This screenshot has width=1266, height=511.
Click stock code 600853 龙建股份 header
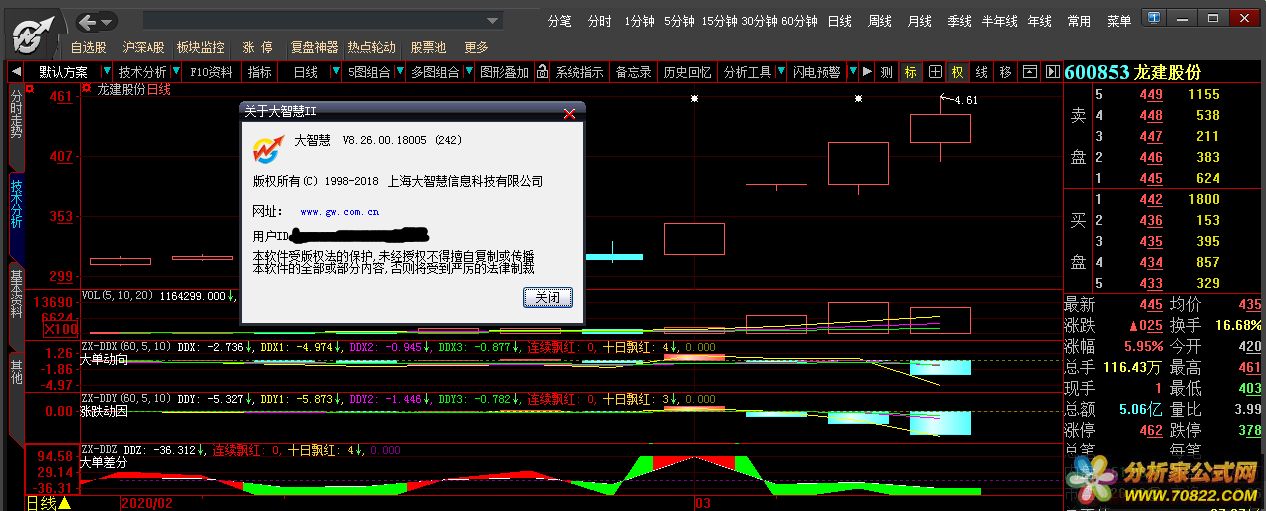click(x=1132, y=72)
